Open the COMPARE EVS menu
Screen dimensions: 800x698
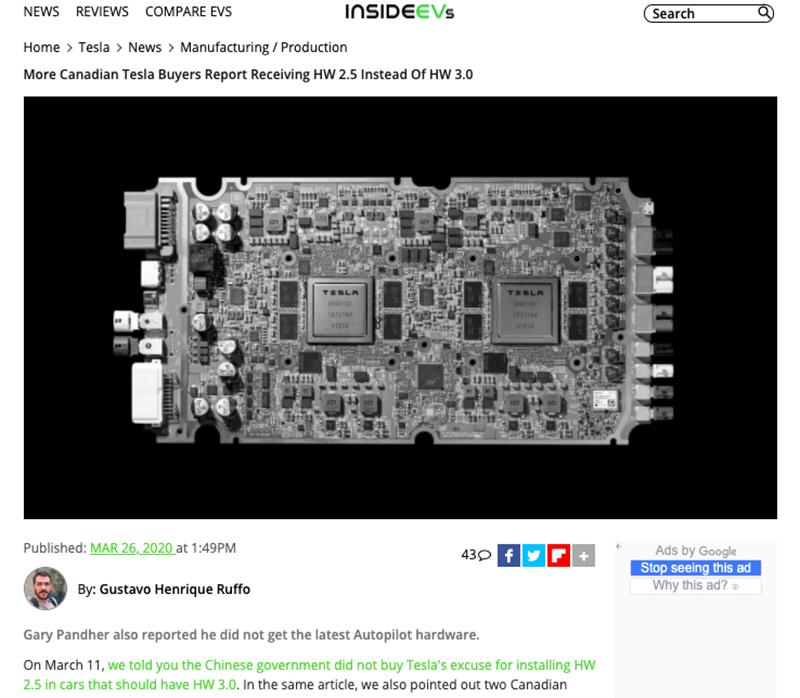(x=188, y=11)
